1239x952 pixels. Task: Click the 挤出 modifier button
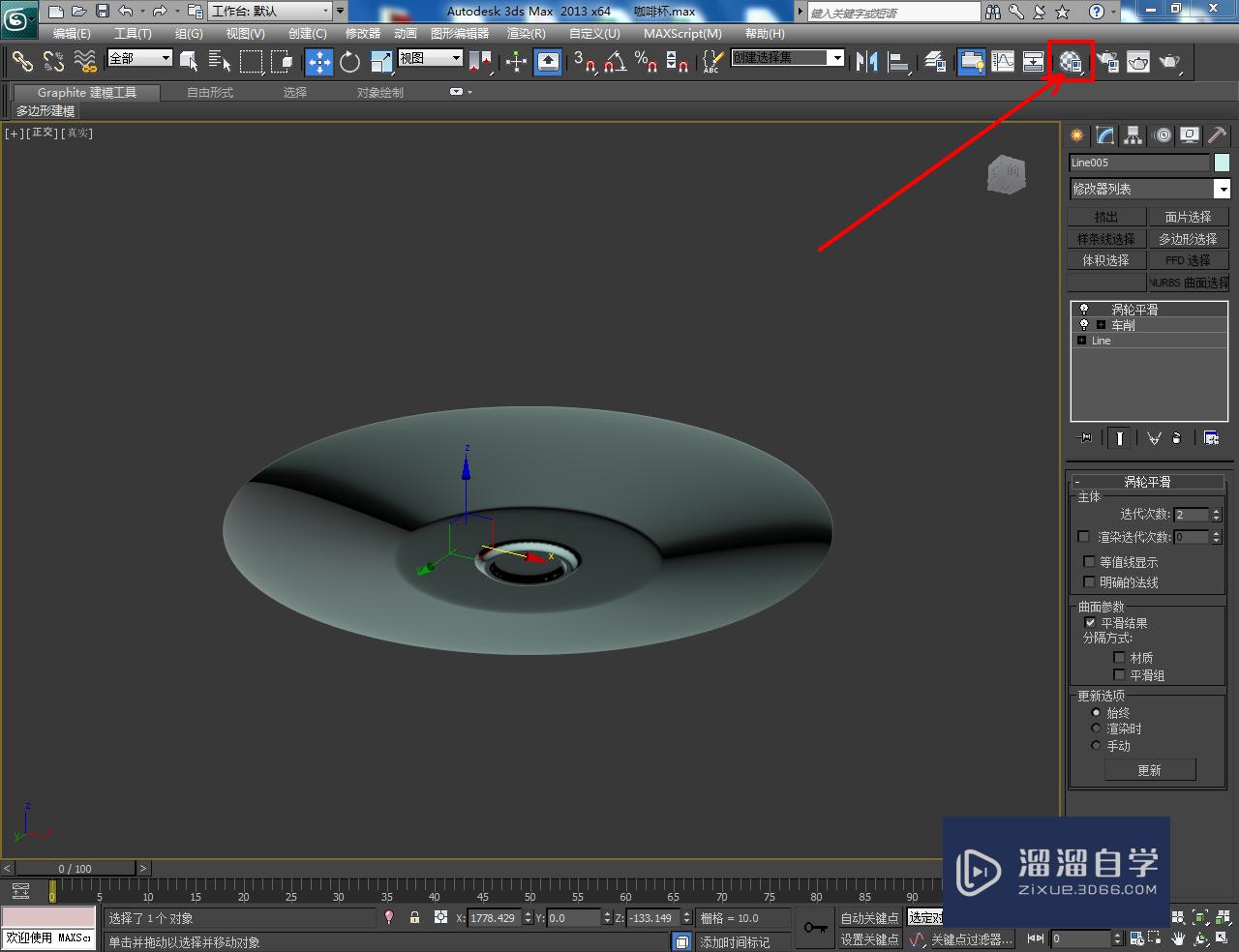1105,217
